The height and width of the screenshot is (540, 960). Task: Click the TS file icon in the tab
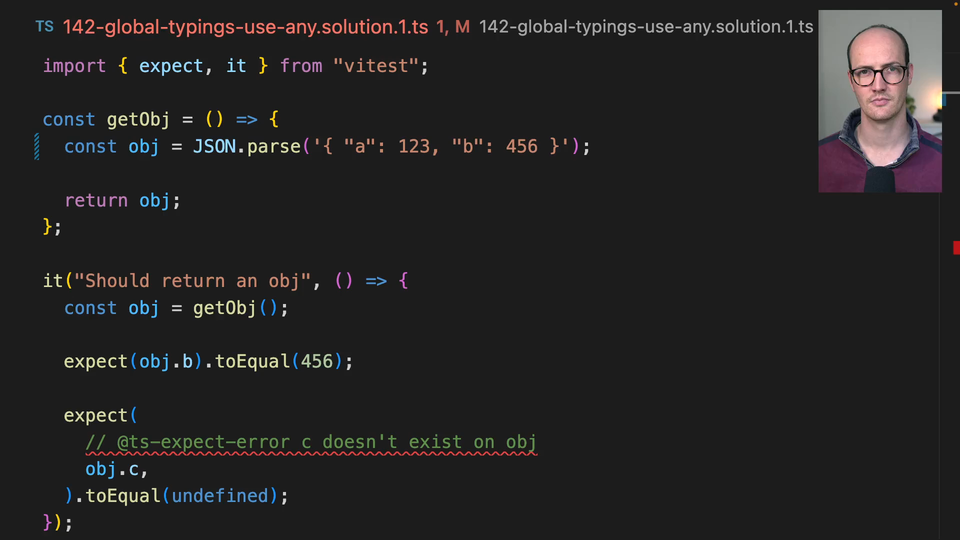pyautogui.click(x=44, y=27)
